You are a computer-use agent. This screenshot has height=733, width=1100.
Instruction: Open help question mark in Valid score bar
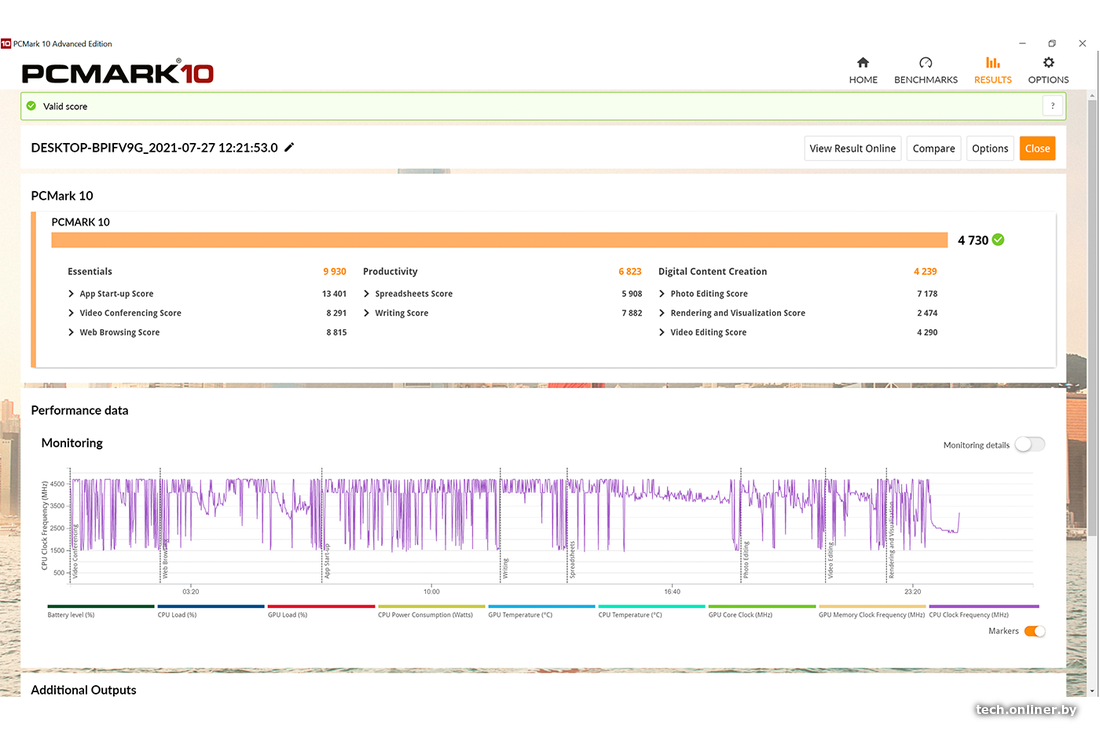1052,106
